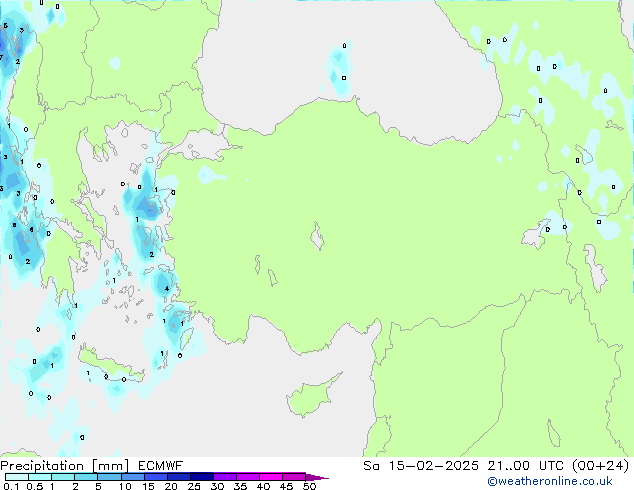Click the '21..00 UTC' time text
The image size is (634, 490).
click(528, 466)
